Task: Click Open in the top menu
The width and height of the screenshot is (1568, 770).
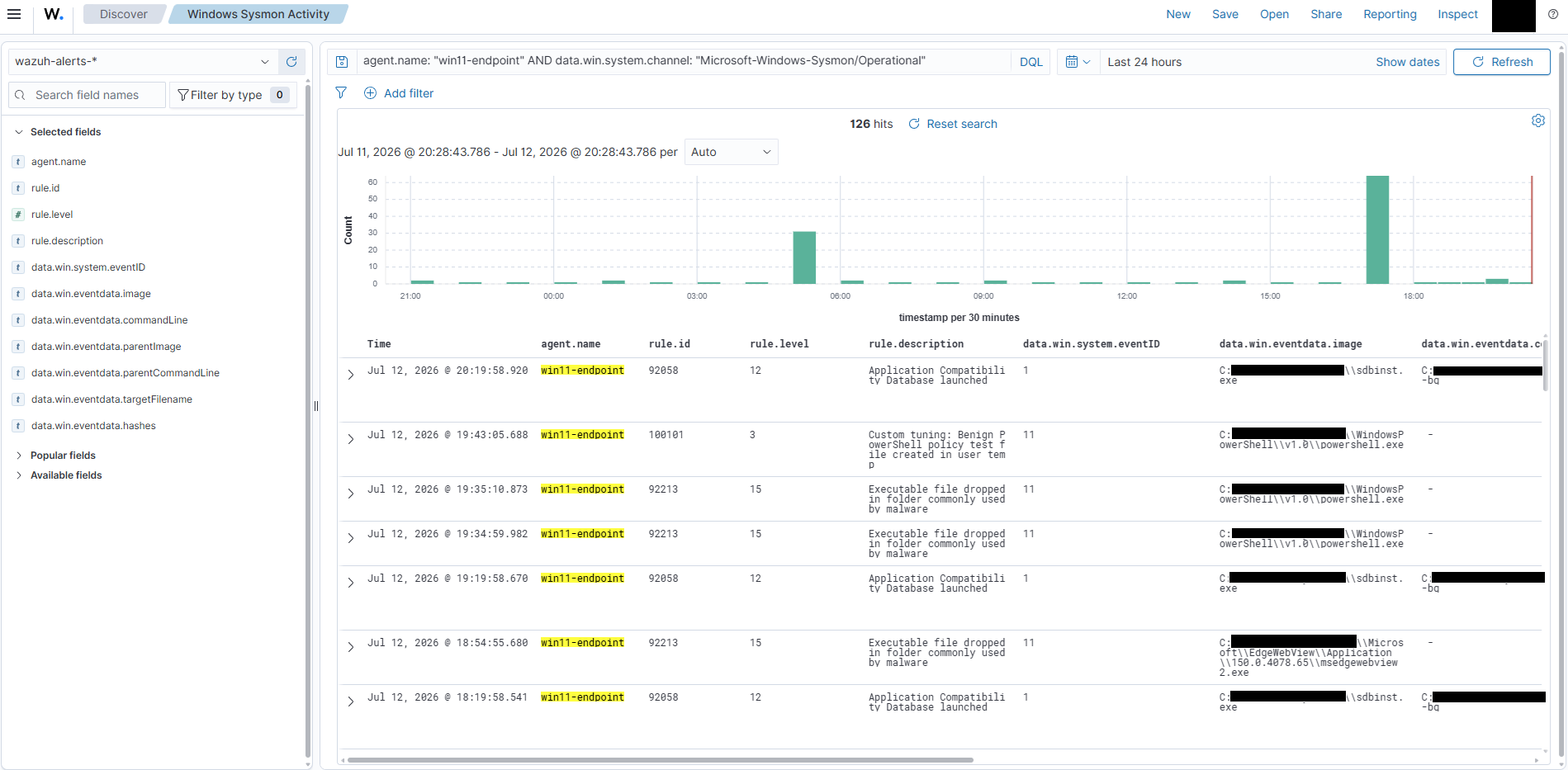Action: (x=1274, y=14)
